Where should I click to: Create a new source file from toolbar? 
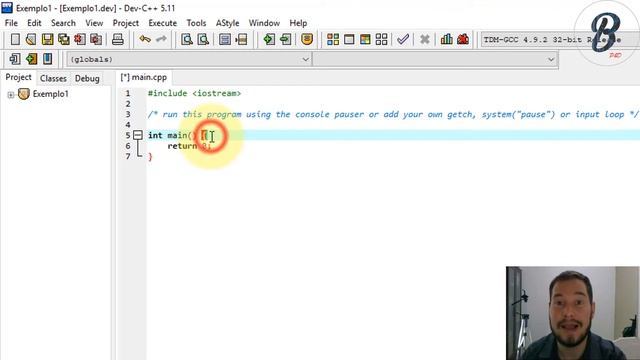15,39
